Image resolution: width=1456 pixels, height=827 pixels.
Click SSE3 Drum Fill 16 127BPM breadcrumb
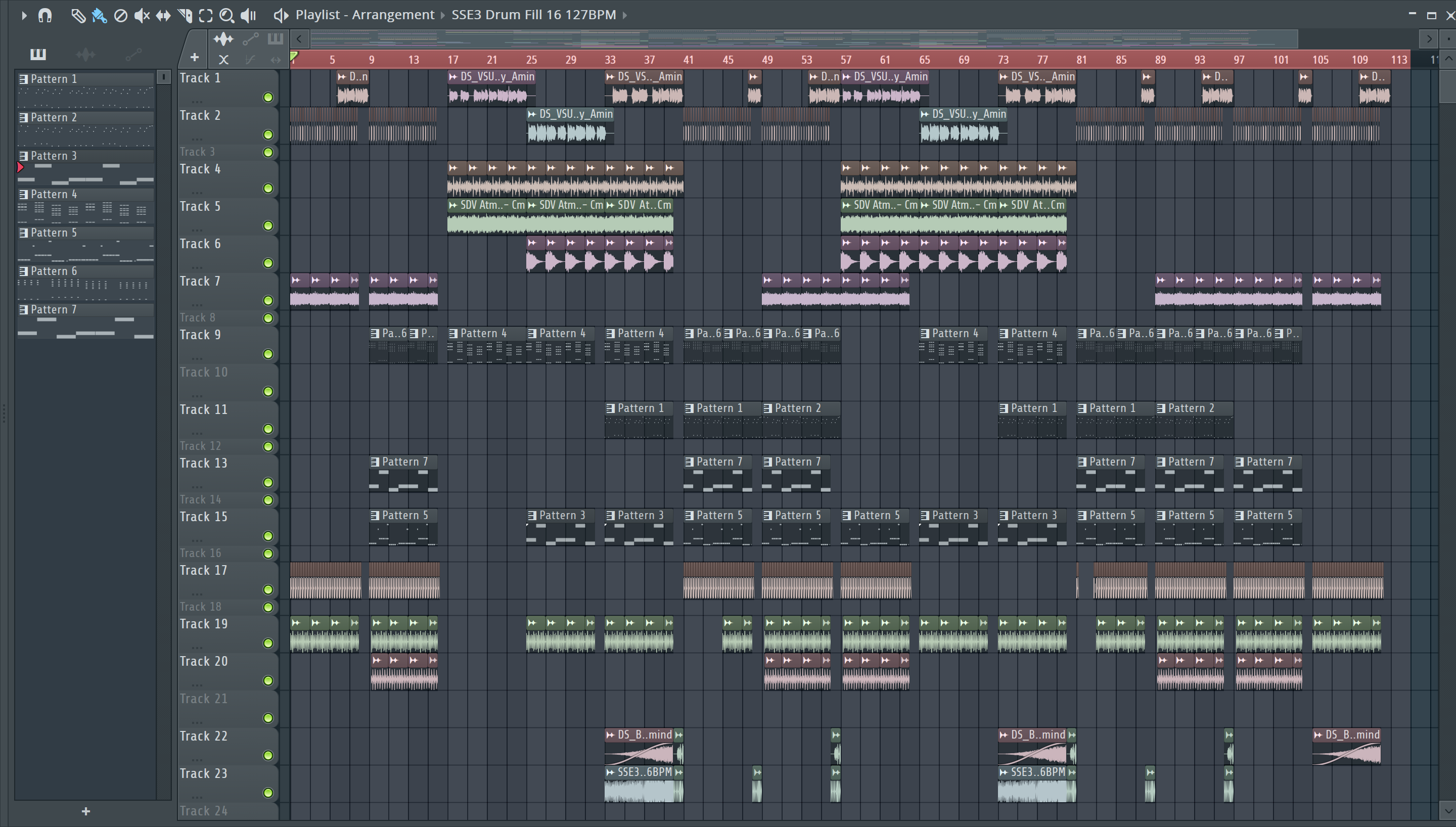tap(533, 15)
